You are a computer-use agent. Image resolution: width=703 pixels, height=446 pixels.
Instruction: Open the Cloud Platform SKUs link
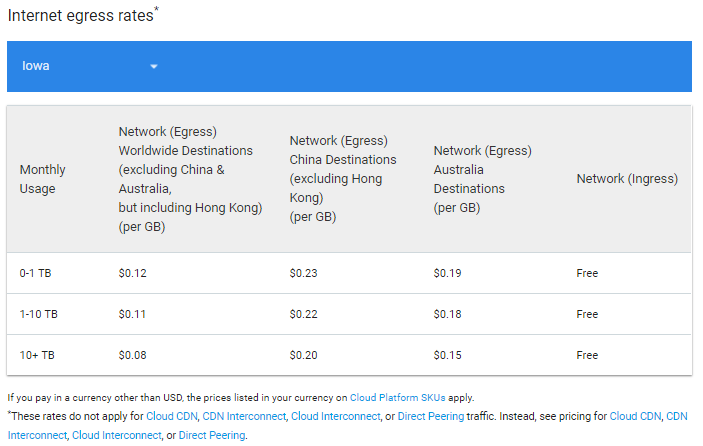click(397, 398)
